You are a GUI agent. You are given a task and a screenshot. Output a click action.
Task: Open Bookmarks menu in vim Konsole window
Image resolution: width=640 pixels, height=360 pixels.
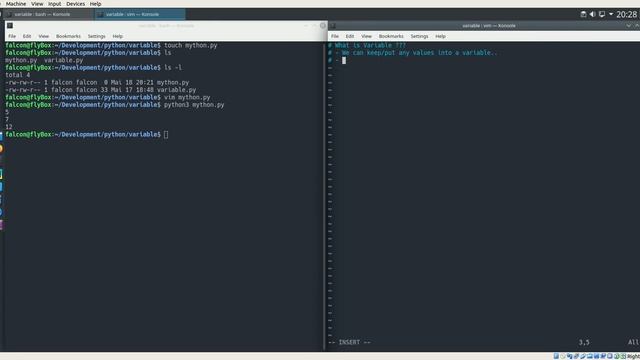click(391, 36)
